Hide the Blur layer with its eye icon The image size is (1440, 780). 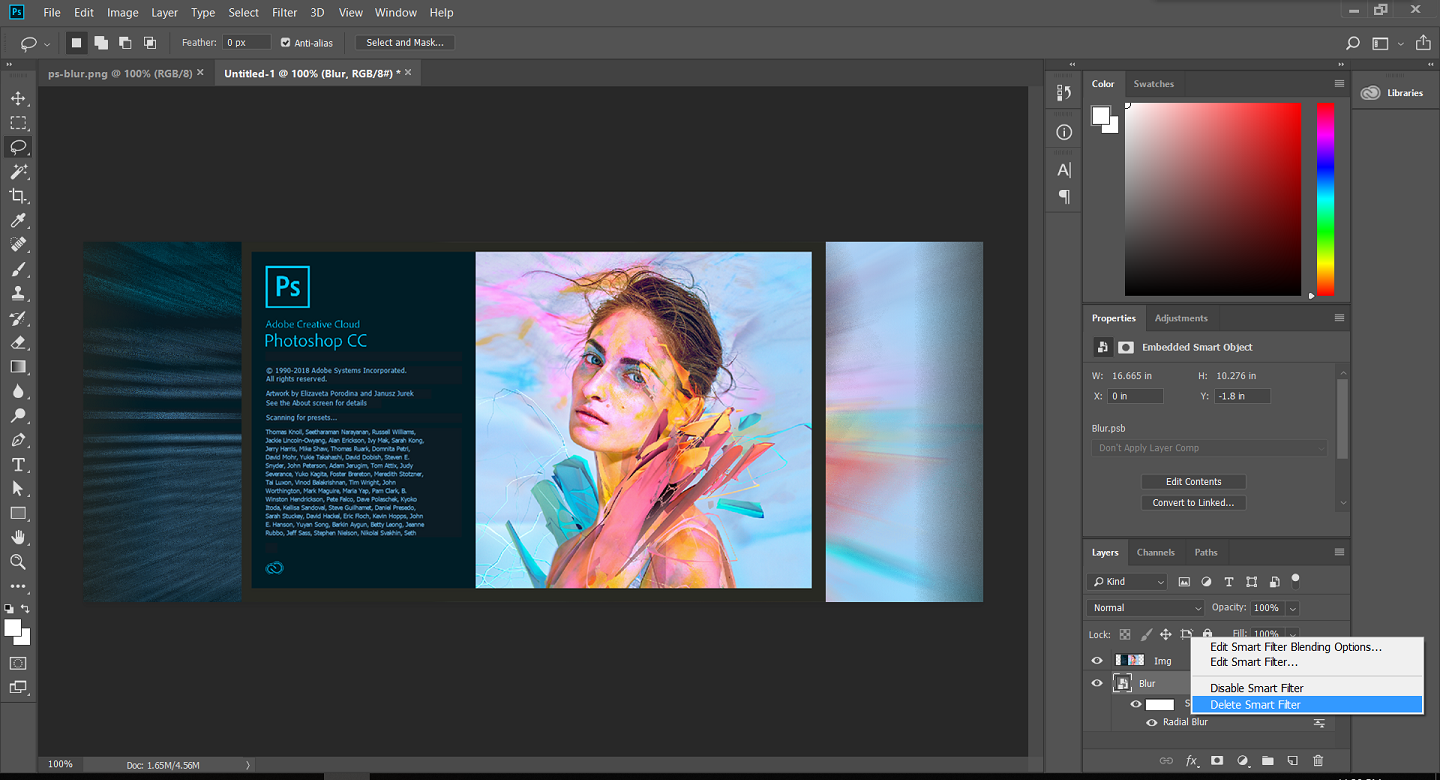click(x=1097, y=684)
